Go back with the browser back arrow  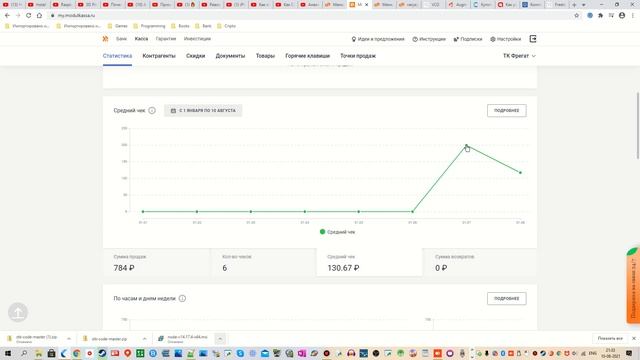click(7, 16)
